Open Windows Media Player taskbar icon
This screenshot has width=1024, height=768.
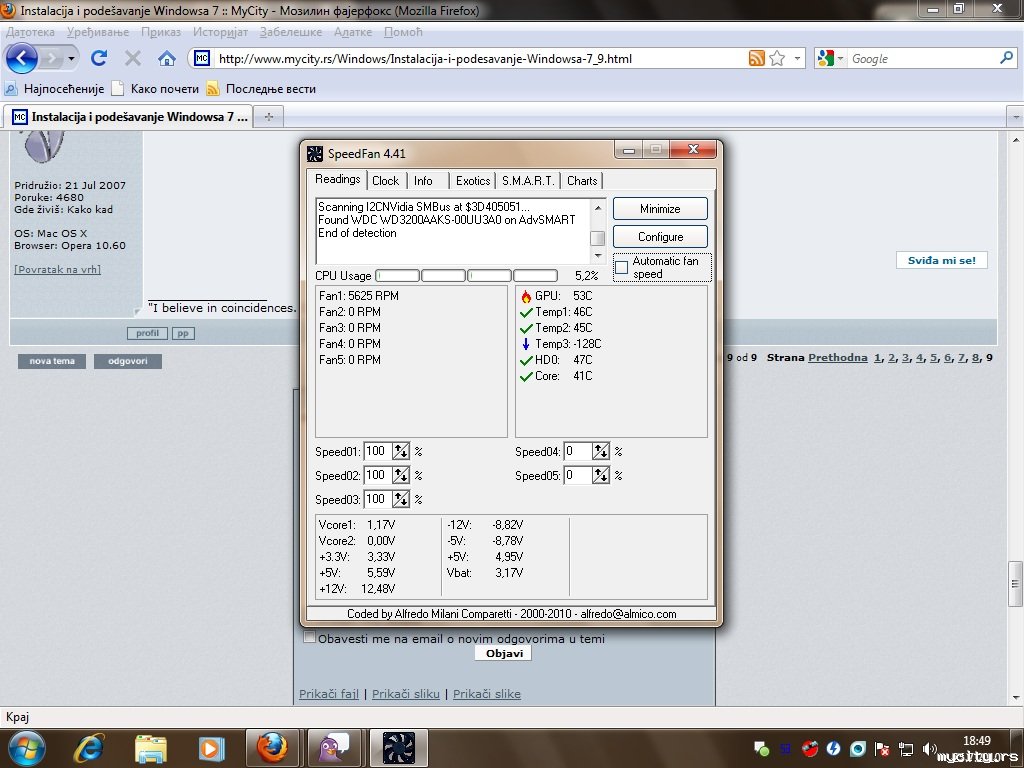[x=211, y=748]
